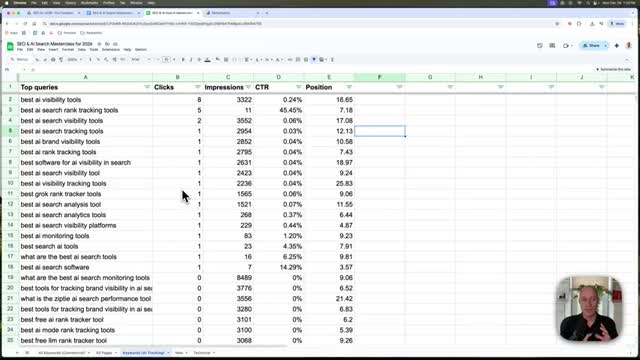This screenshot has width=640, height=360.
Task: Open the Google account avatar
Action: 629,46
